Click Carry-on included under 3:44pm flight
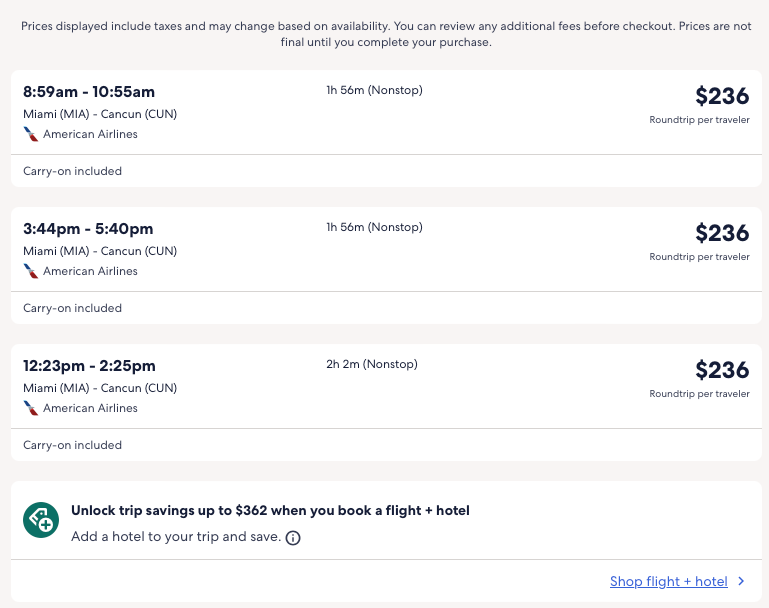The width and height of the screenshot is (769, 608). 72,308
